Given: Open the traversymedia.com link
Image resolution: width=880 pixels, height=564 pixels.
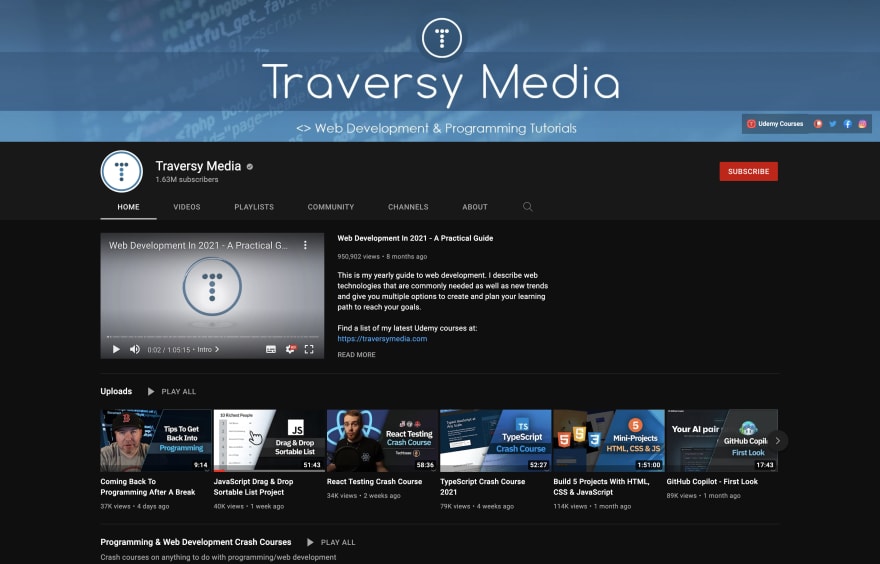Looking at the screenshot, I should [x=382, y=338].
